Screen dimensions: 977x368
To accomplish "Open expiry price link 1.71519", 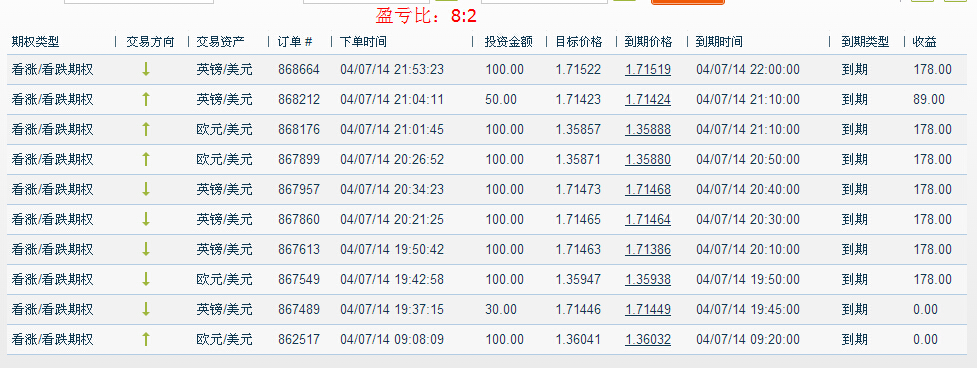I will (x=648, y=69).
